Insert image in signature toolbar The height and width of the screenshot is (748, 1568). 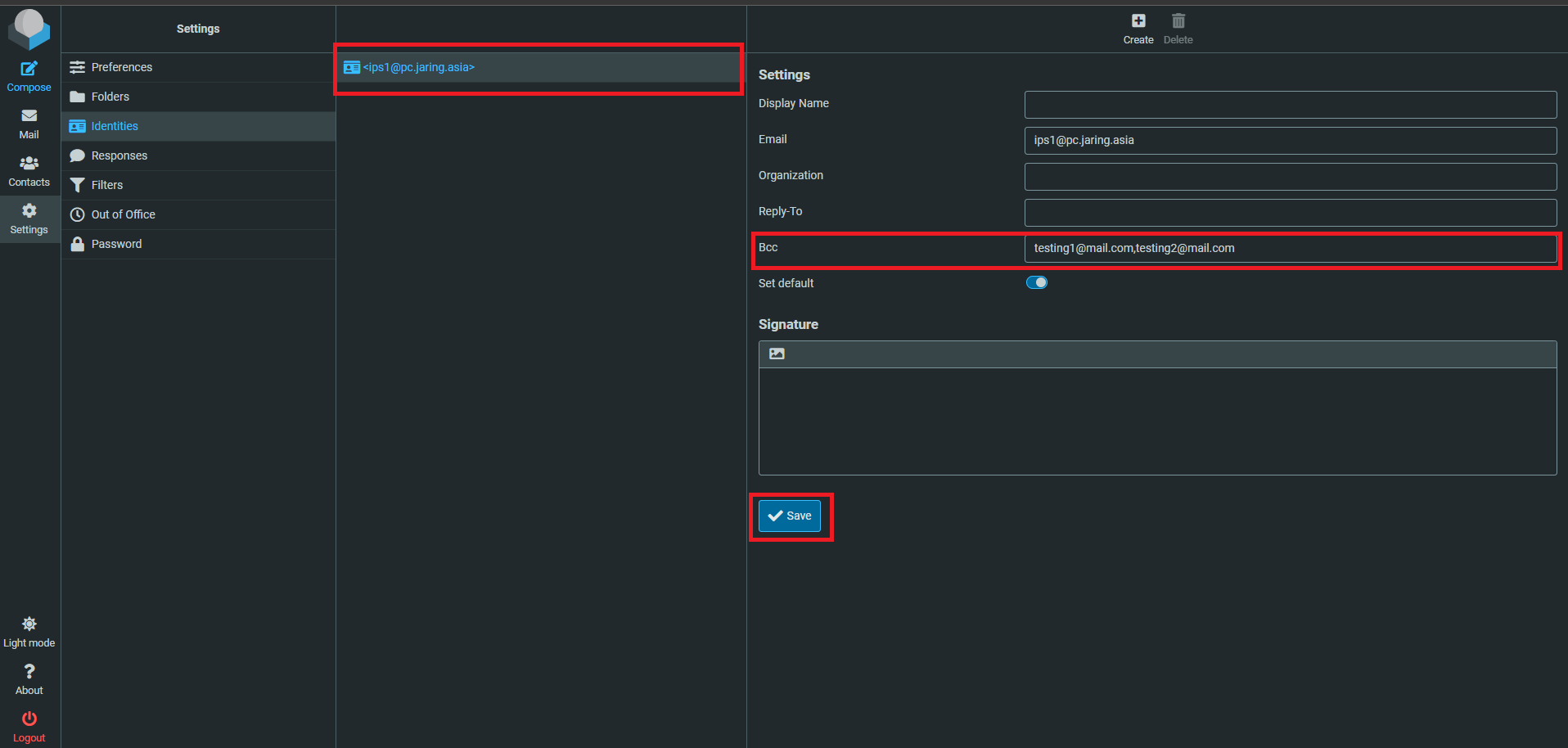[777, 354]
